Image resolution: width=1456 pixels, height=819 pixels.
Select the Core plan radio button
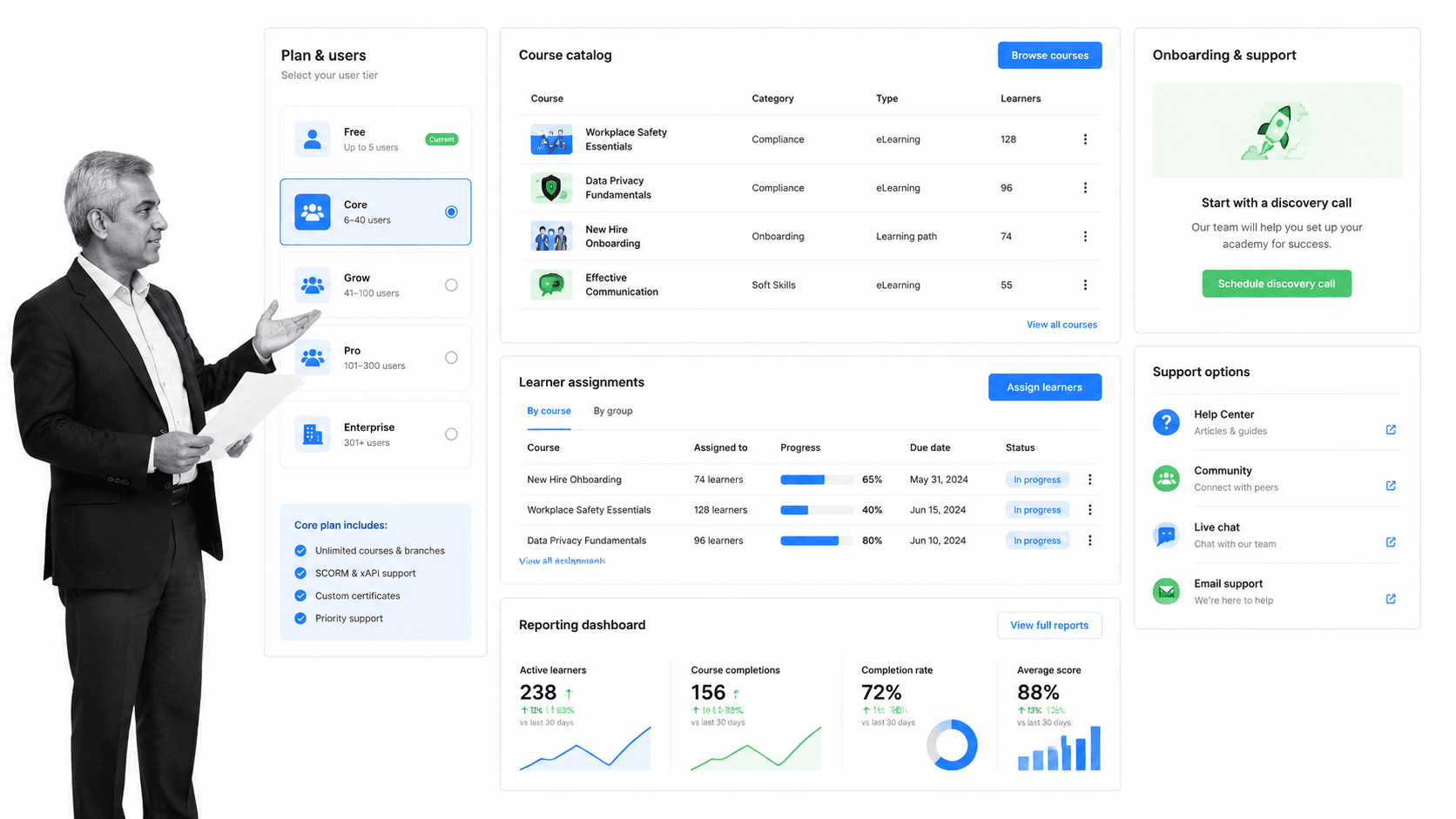pos(451,211)
